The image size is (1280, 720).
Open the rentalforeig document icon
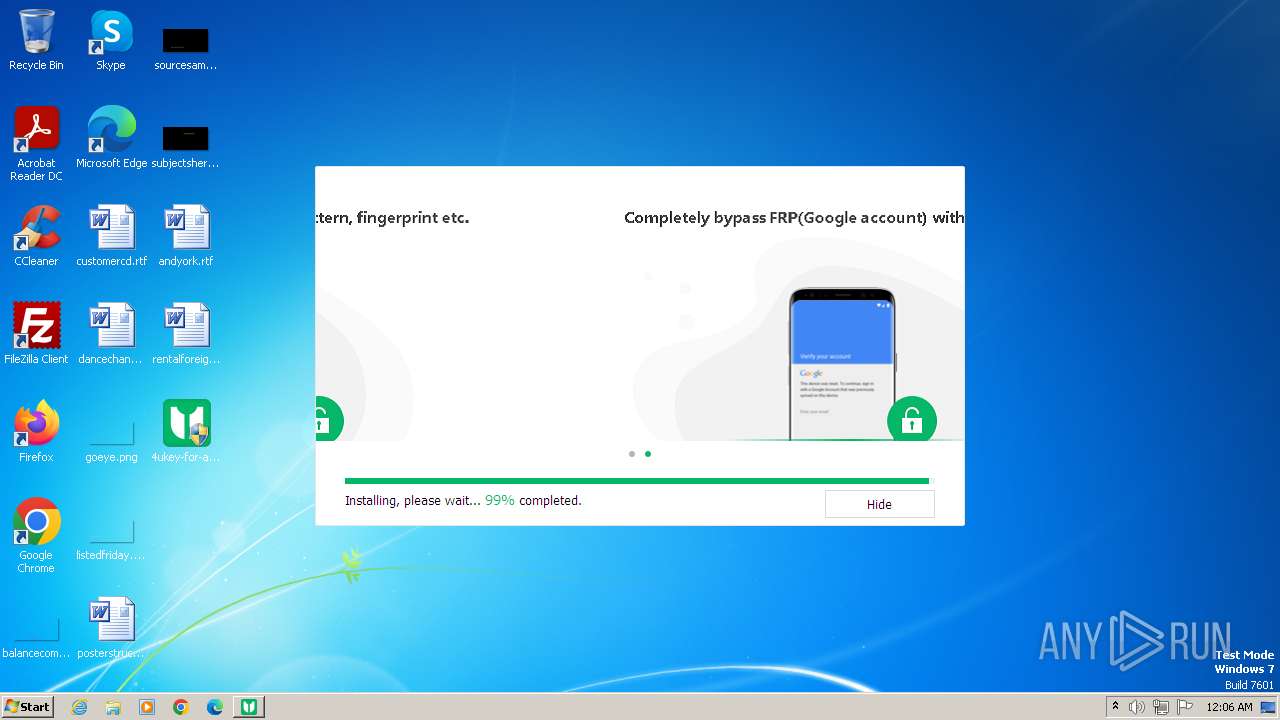pos(186,334)
